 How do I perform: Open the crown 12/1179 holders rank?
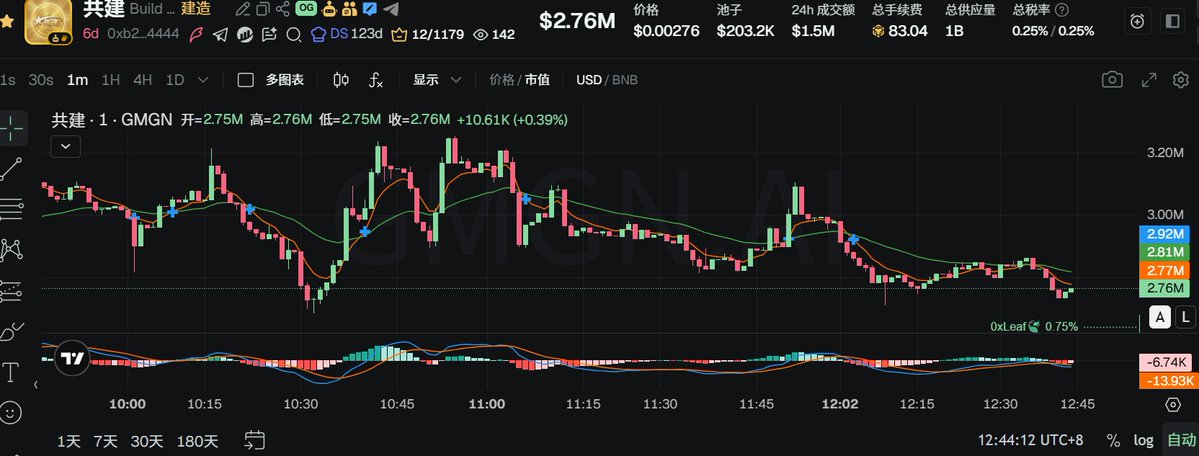click(427, 34)
